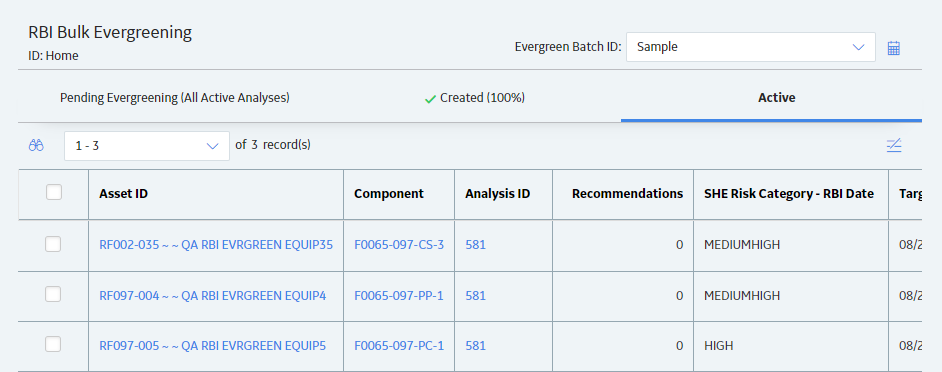Viewport: 942px width, 372px height.
Task: Open component link F0065-097-PP-1
Action: [x=399, y=296]
